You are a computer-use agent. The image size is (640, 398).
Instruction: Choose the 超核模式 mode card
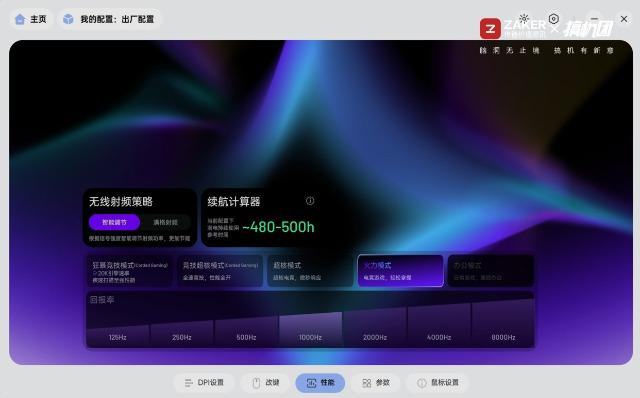pyautogui.click(x=310, y=271)
